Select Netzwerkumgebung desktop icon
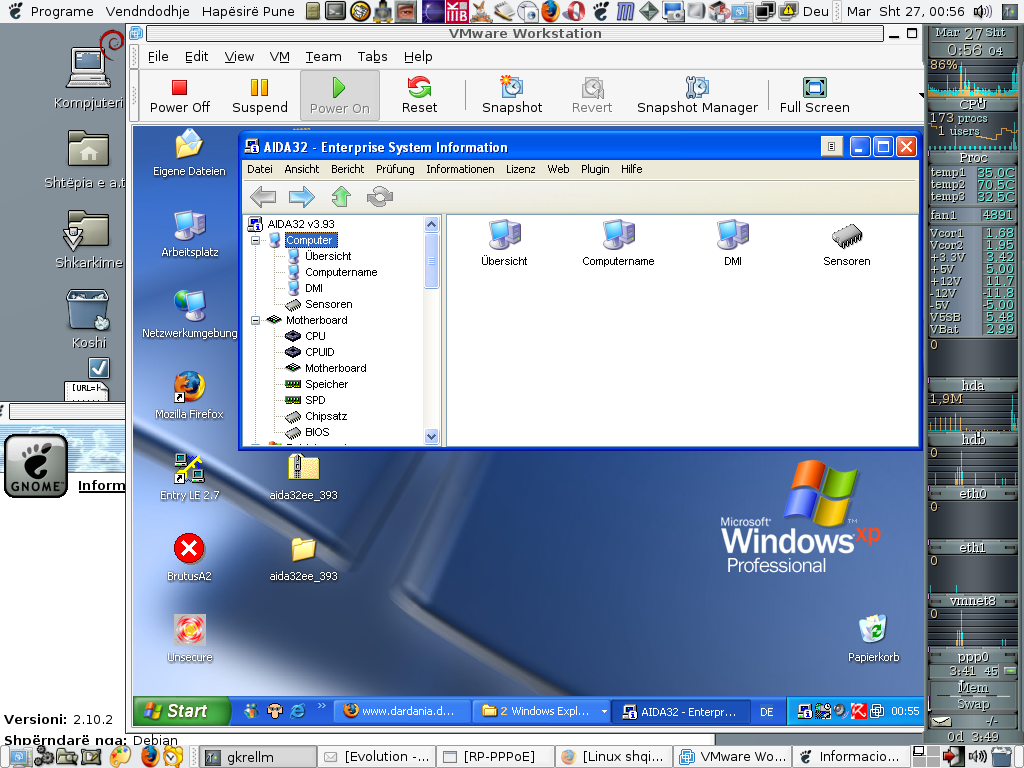The image size is (1024, 768). [189, 315]
